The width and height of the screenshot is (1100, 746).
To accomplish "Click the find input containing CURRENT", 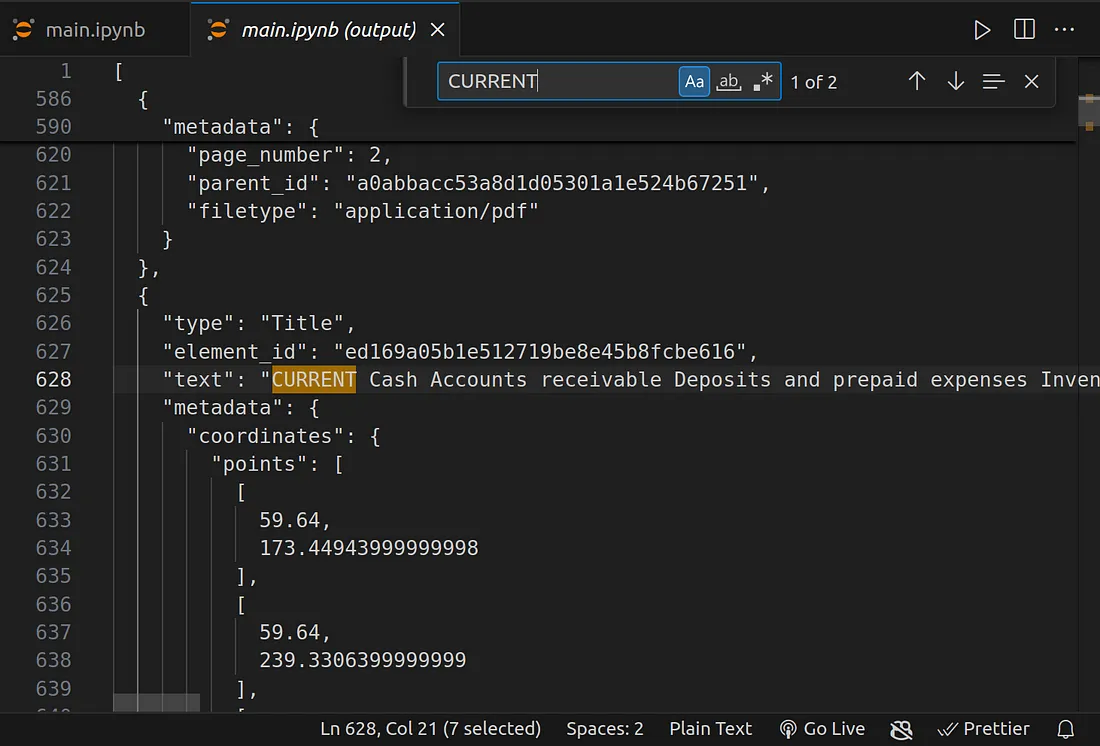I will point(555,82).
